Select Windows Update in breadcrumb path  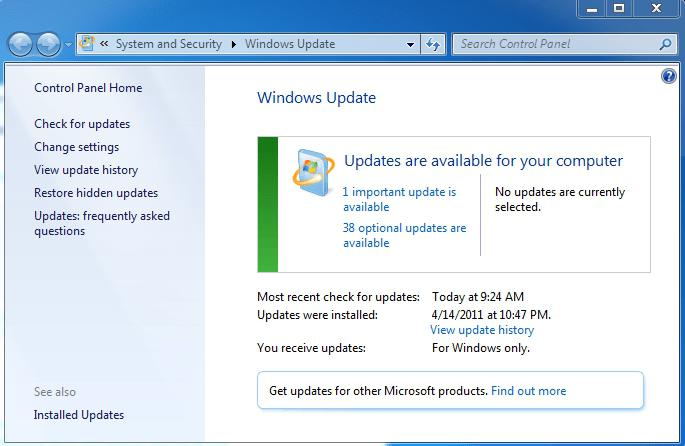(290, 44)
